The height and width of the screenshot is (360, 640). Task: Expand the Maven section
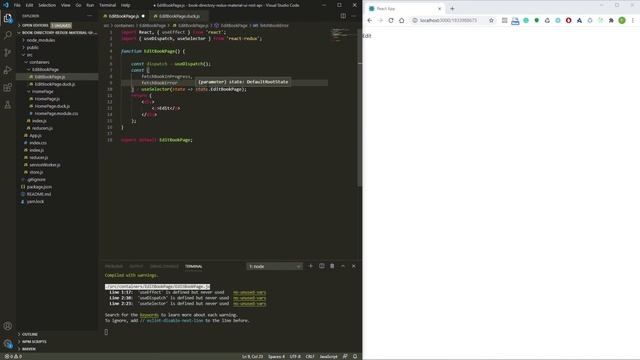[x=29, y=349]
